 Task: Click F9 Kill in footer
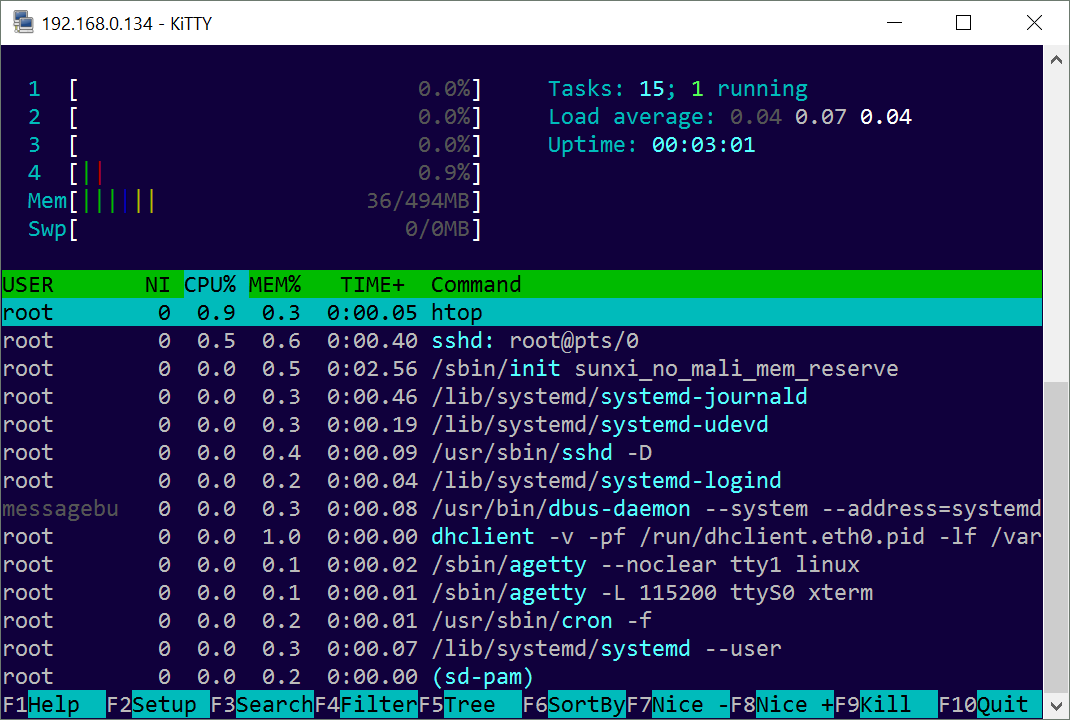(886, 705)
